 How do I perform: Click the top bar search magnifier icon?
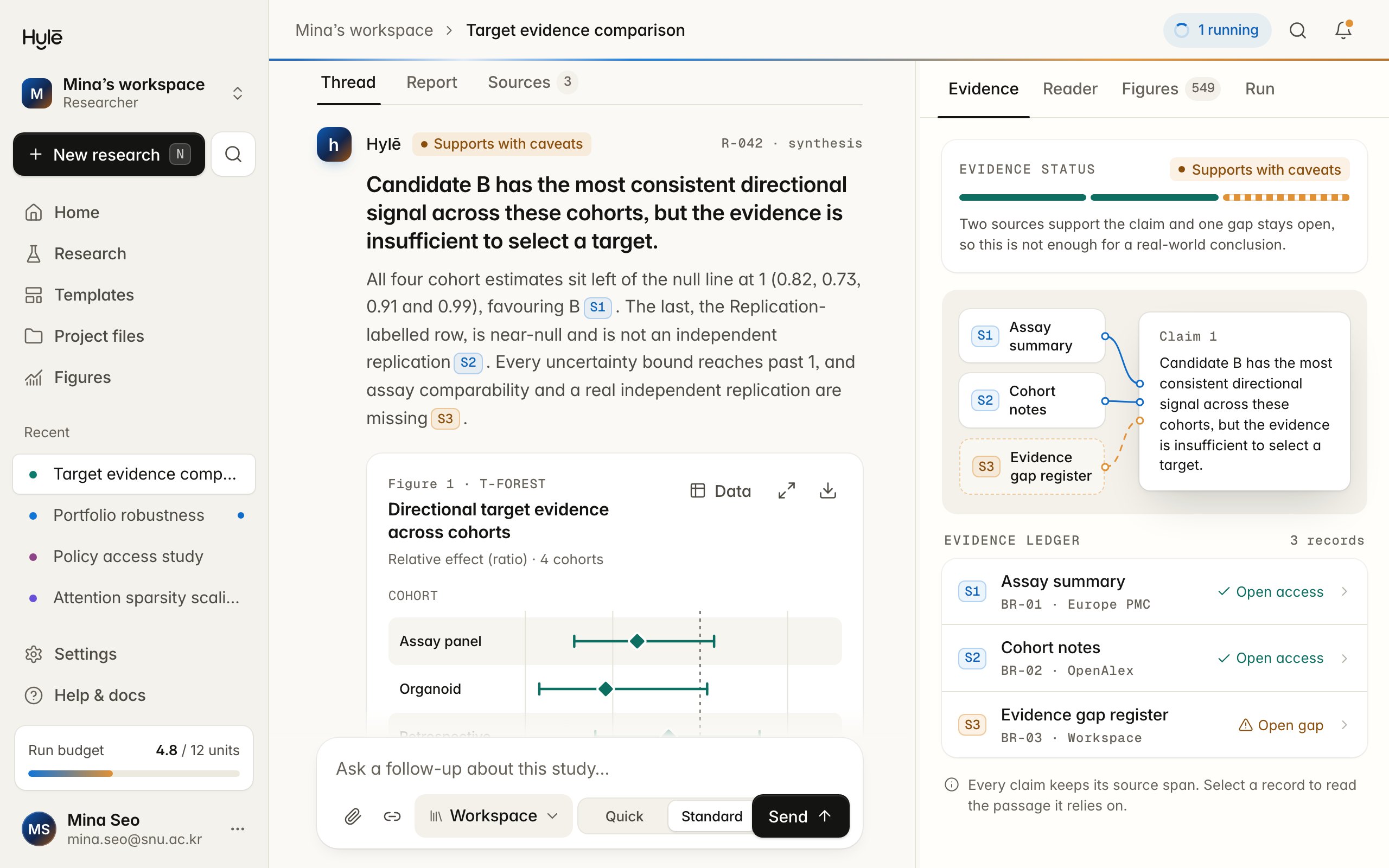pyautogui.click(x=1298, y=30)
